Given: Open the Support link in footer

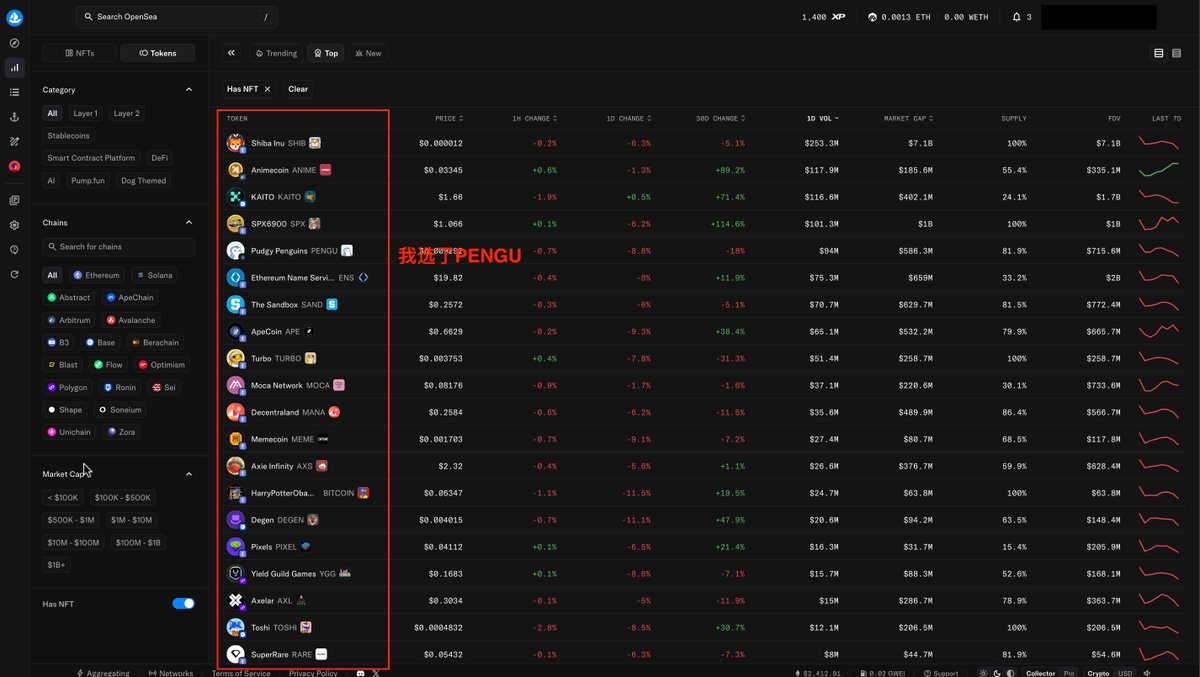Looking at the screenshot, I should [x=940, y=673].
